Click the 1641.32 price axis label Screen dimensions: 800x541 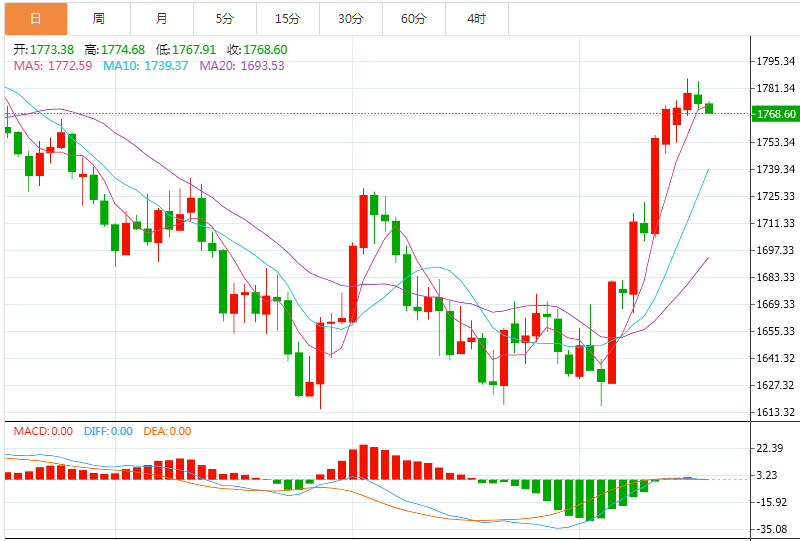tap(776, 358)
